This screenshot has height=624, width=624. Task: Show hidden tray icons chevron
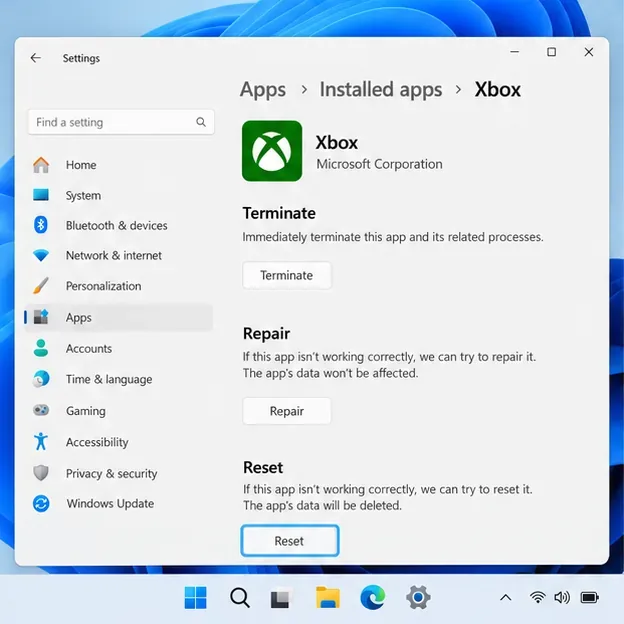click(x=506, y=597)
